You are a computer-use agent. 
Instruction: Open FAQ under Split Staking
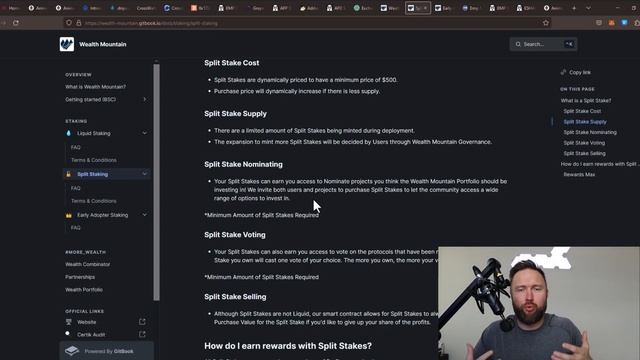pyautogui.click(x=76, y=188)
